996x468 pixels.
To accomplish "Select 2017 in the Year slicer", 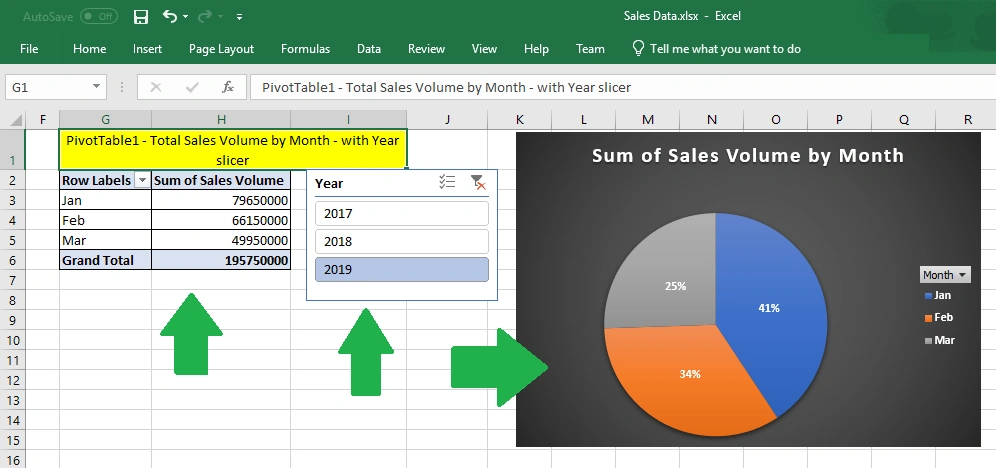I will [x=402, y=213].
